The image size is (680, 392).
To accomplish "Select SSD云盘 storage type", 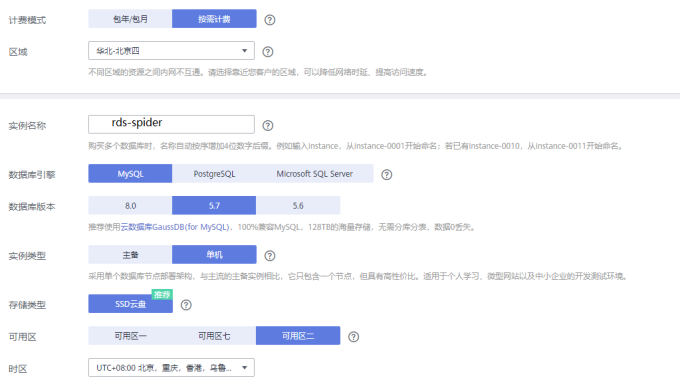I will pyautogui.click(x=130, y=304).
